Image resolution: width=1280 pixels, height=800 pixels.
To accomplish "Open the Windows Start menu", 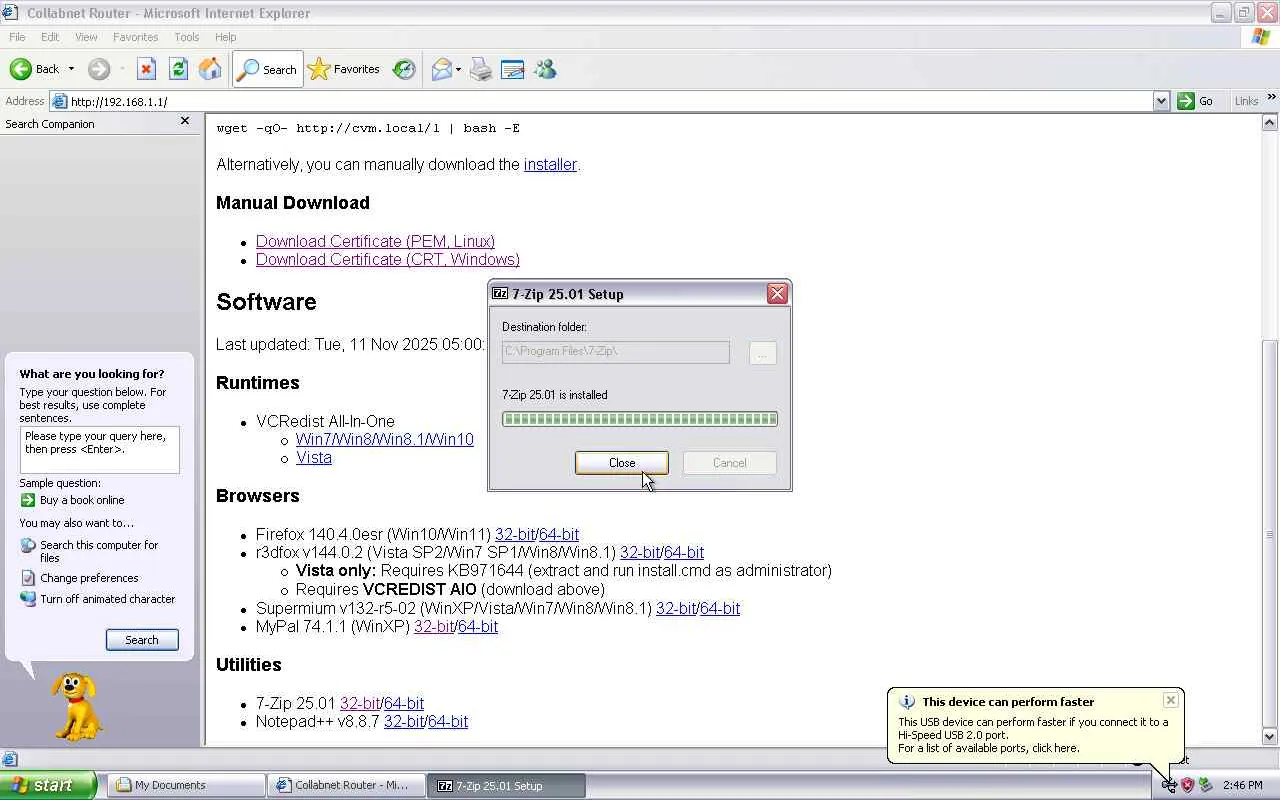I will pyautogui.click(x=48, y=785).
